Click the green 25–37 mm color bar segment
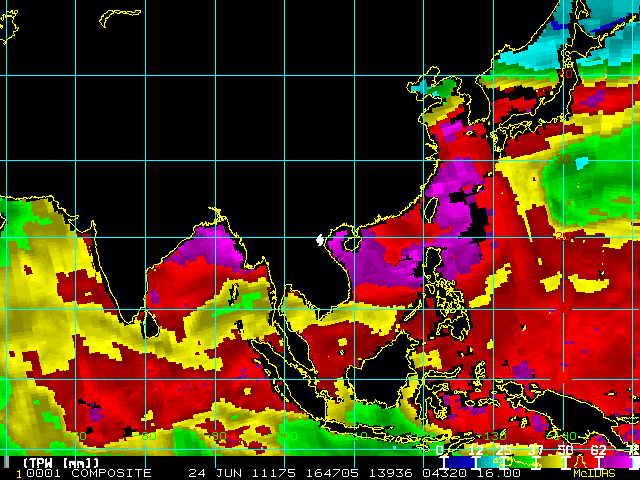Image resolution: width=640 pixels, height=480 pixels. click(520, 462)
